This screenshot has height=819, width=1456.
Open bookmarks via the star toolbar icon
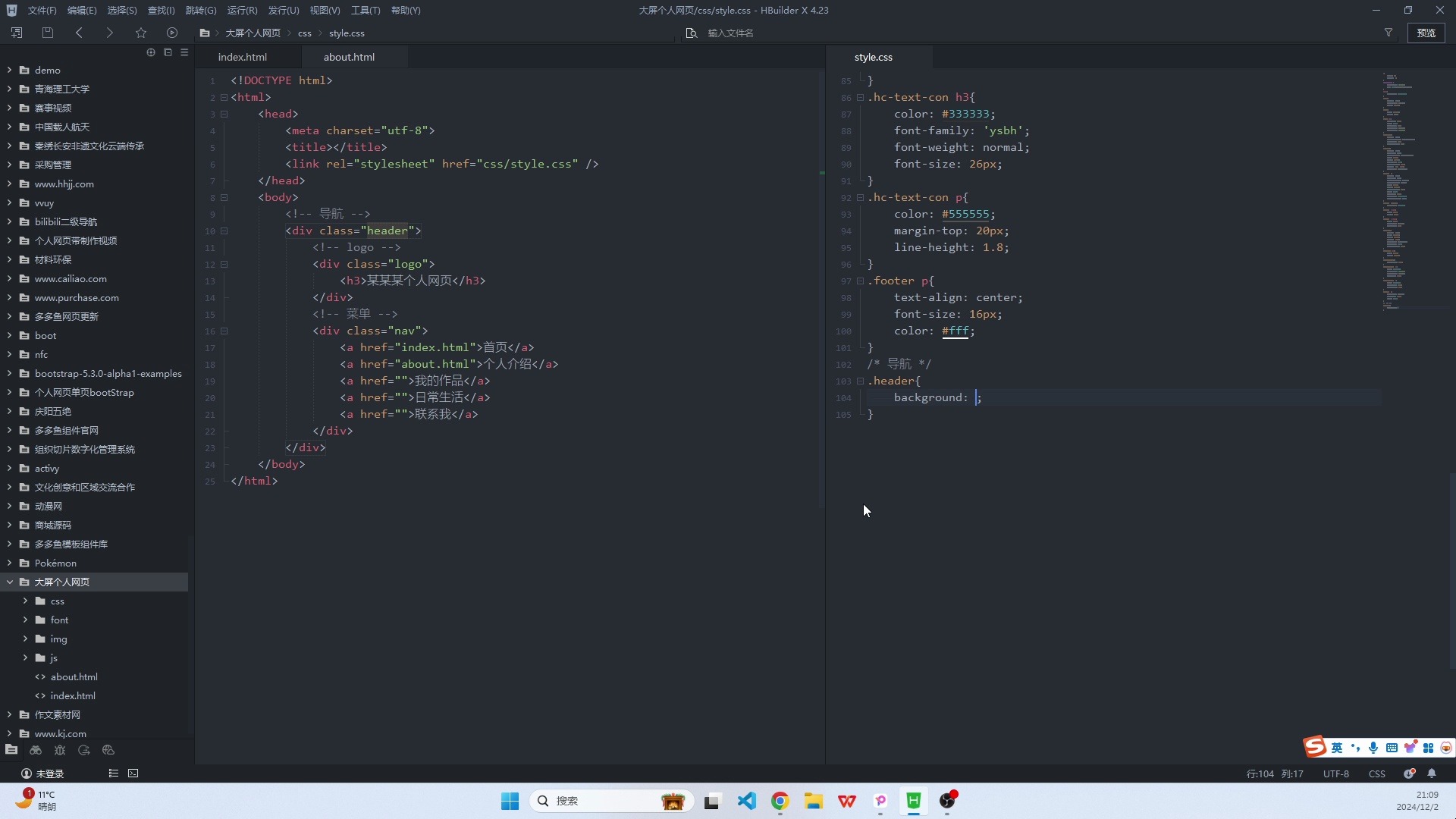point(141,33)
